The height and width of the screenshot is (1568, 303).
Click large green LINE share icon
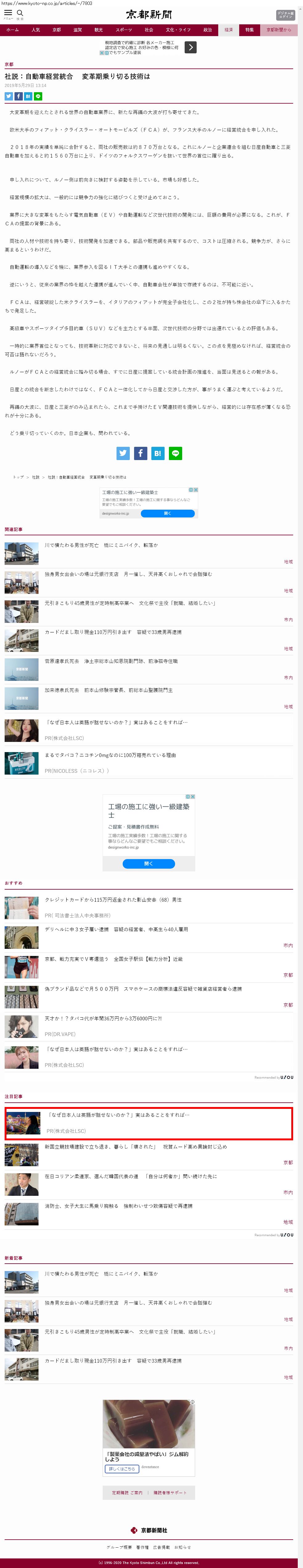[175, 453]
